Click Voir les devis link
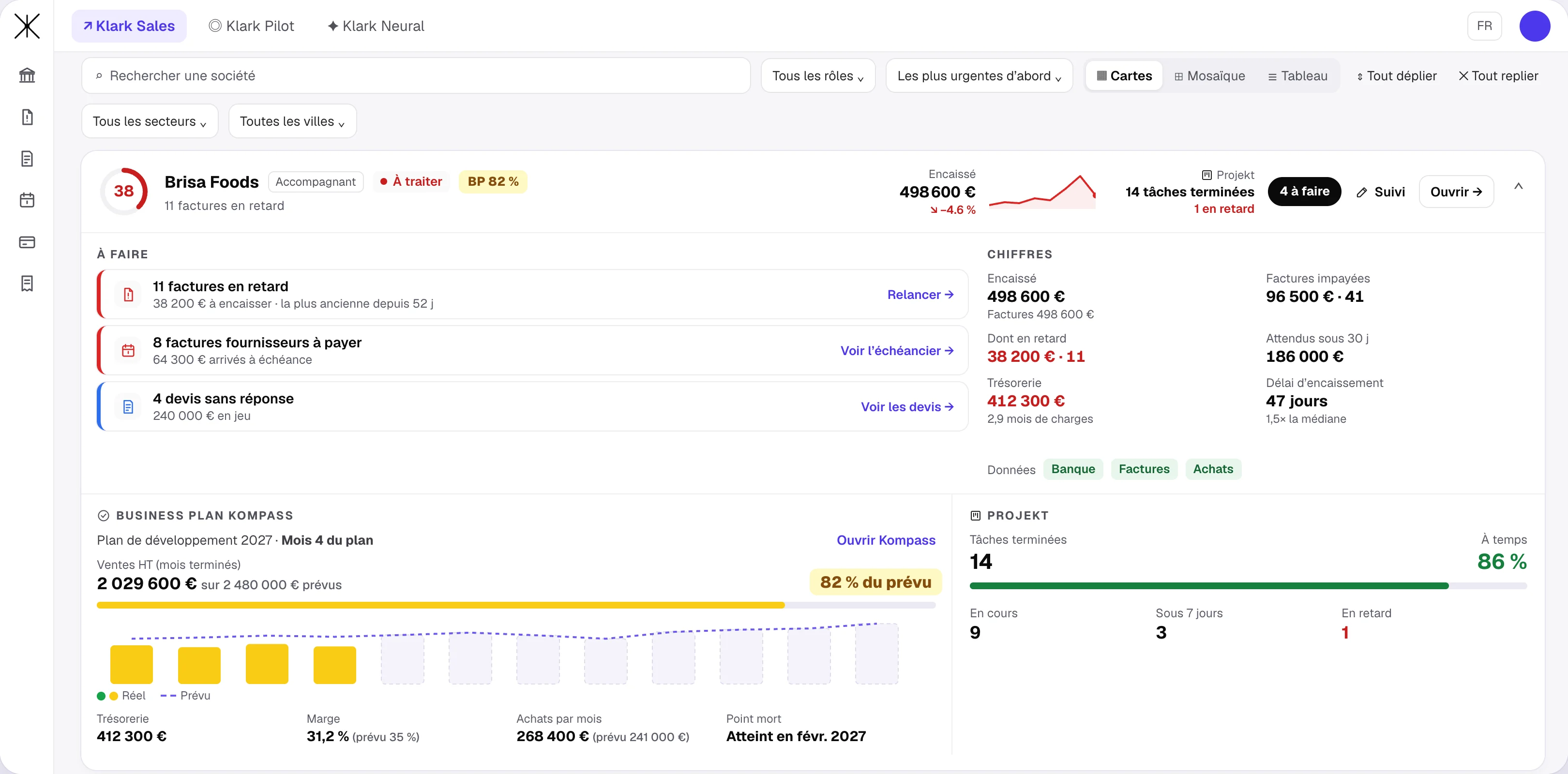 (906, 406)
